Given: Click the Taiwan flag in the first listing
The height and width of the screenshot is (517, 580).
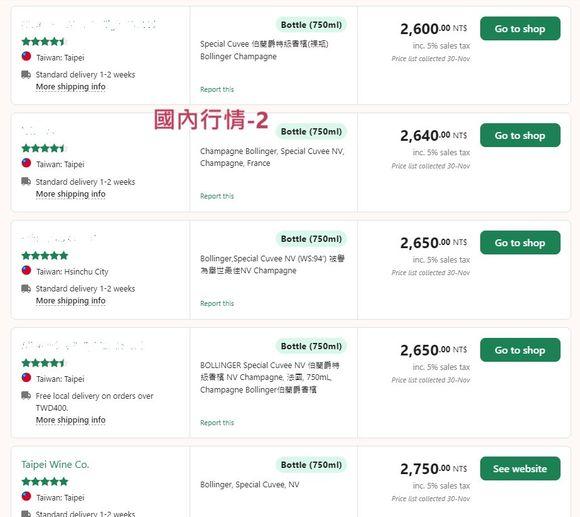Looking at the screenshot, I should 26,56.
